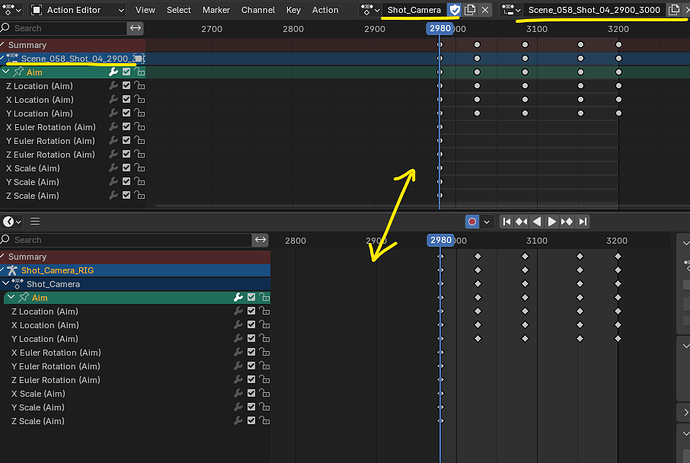
Task: Click frame 2980 playhead marker in Action Editor
Action: (x=440, y=29)
